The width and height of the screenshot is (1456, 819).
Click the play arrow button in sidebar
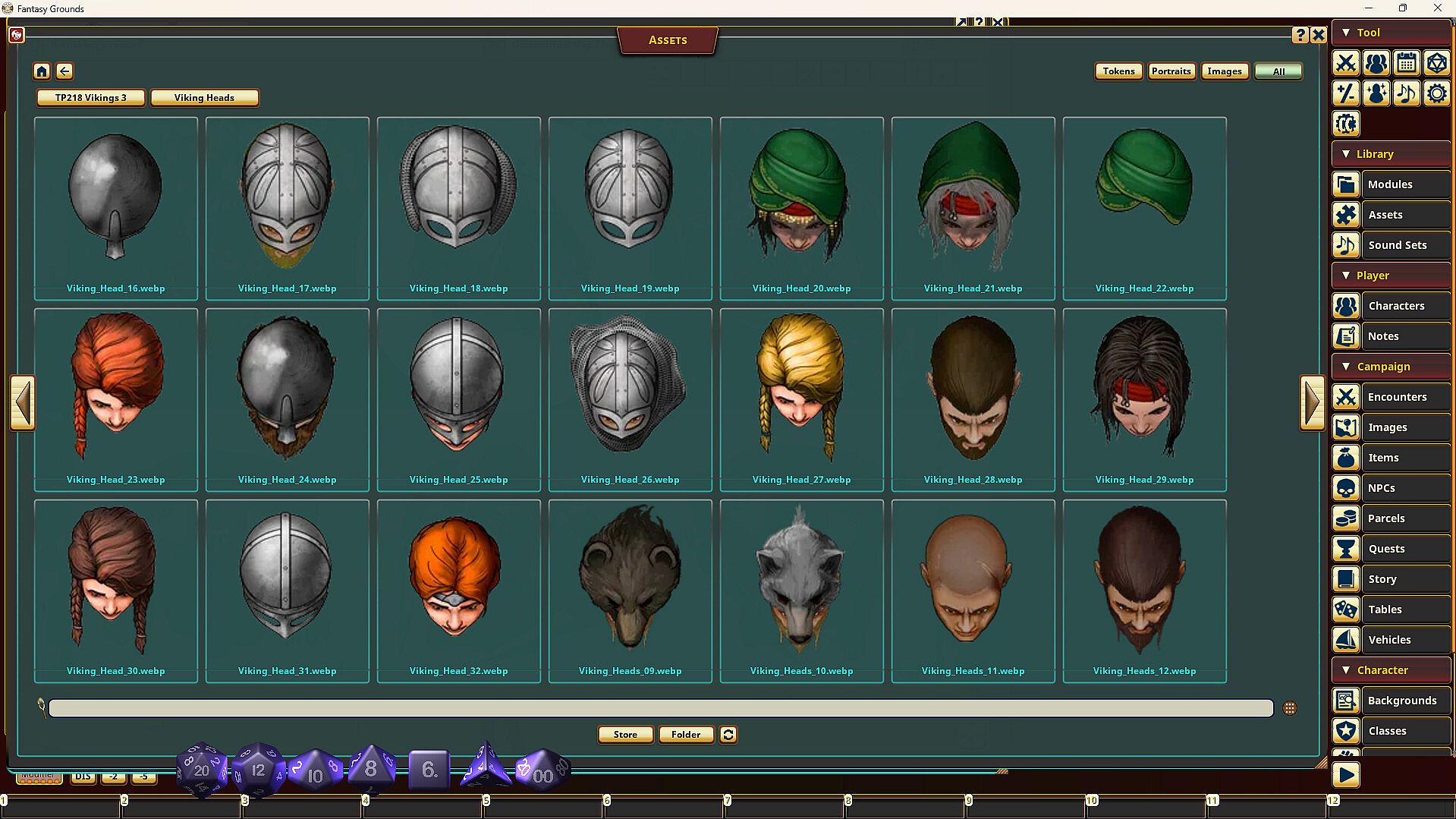coord(1346,775)
